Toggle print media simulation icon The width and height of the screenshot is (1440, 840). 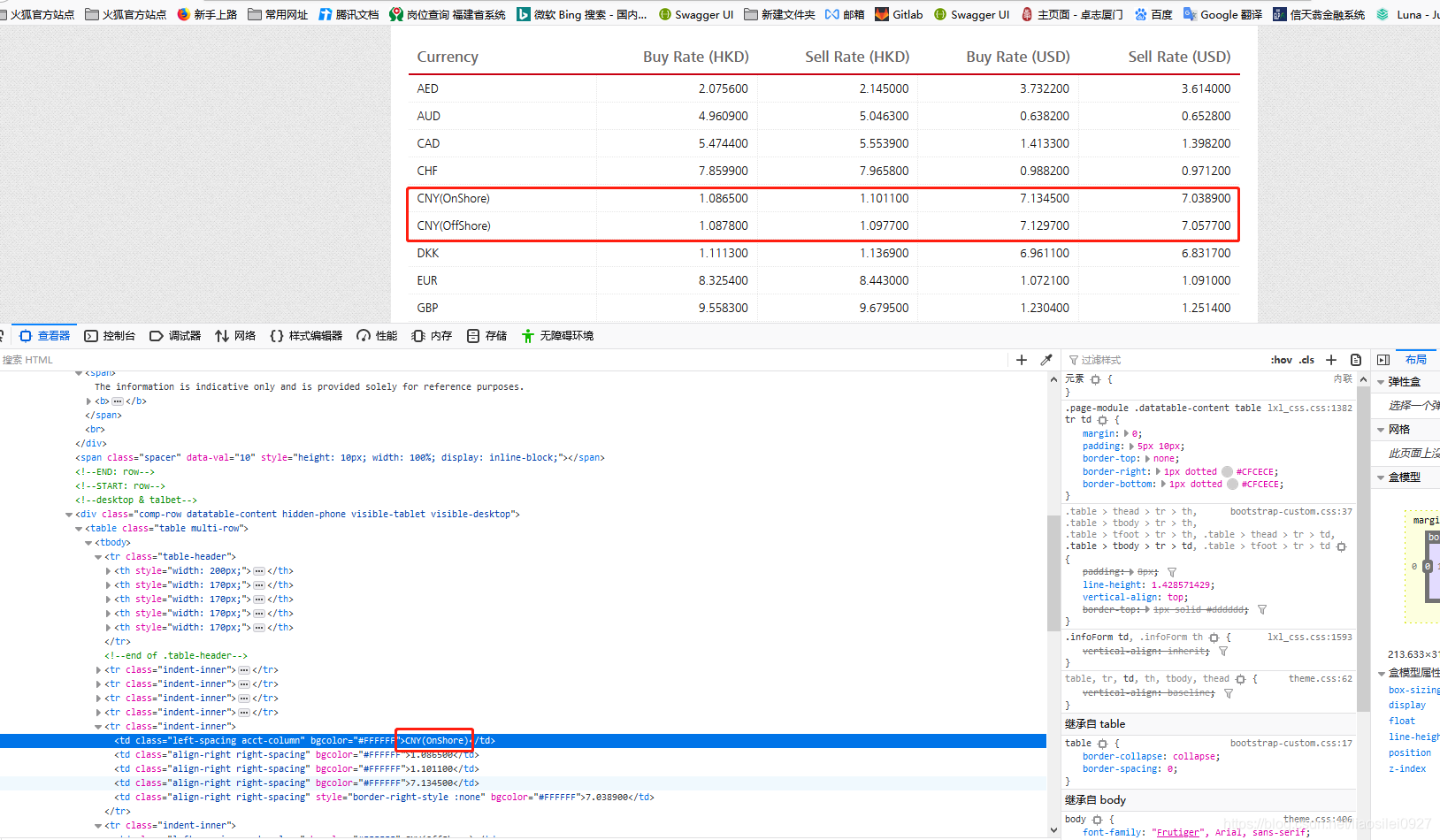click(1356, 360)
